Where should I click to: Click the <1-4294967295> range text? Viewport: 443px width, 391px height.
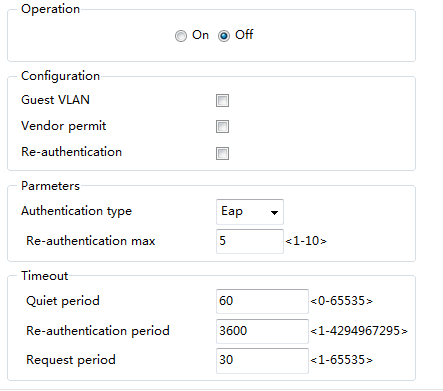coord(359,331)
